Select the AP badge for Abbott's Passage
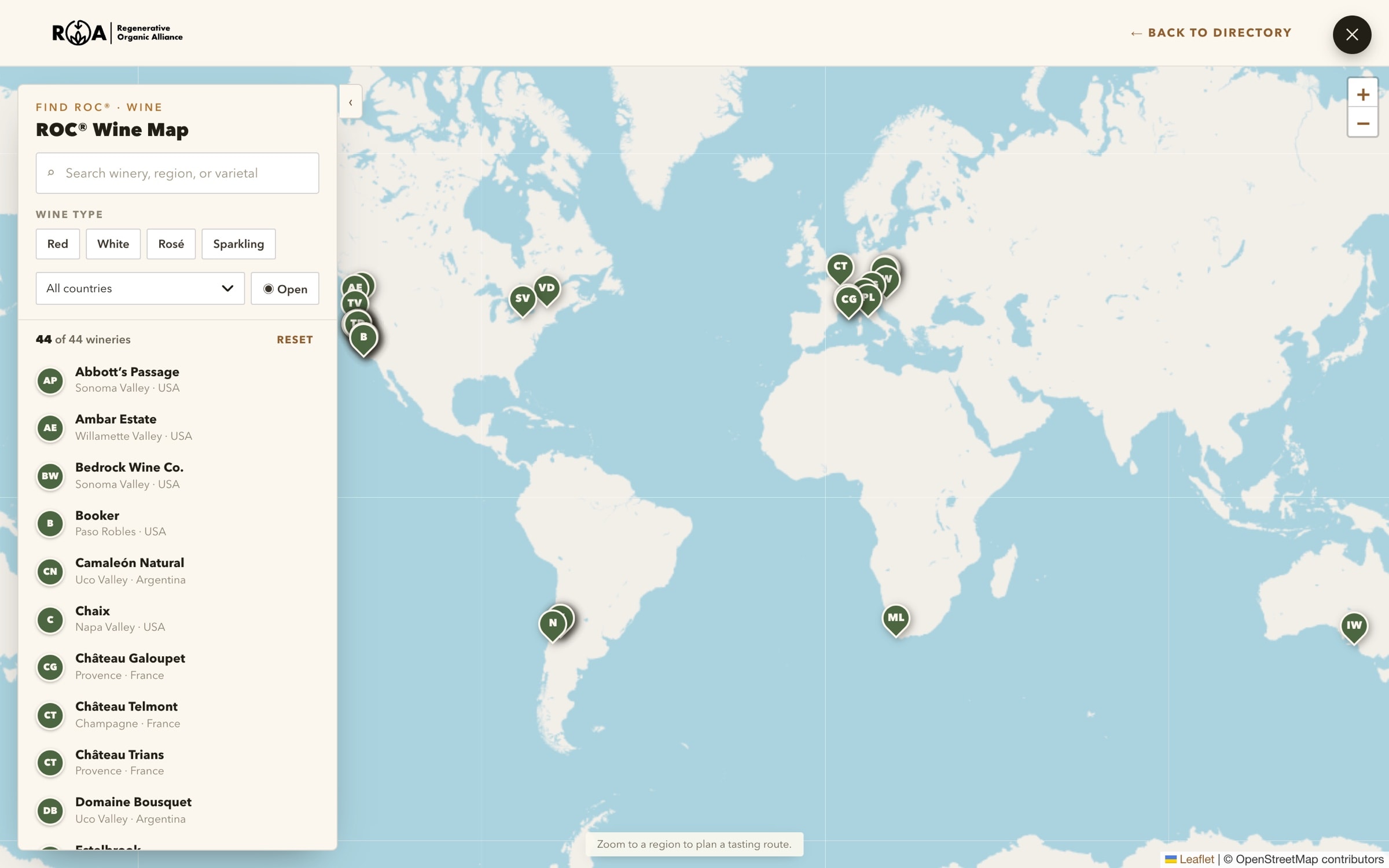Viewport: 1389px width, 868px height. (x=50, y=381)
